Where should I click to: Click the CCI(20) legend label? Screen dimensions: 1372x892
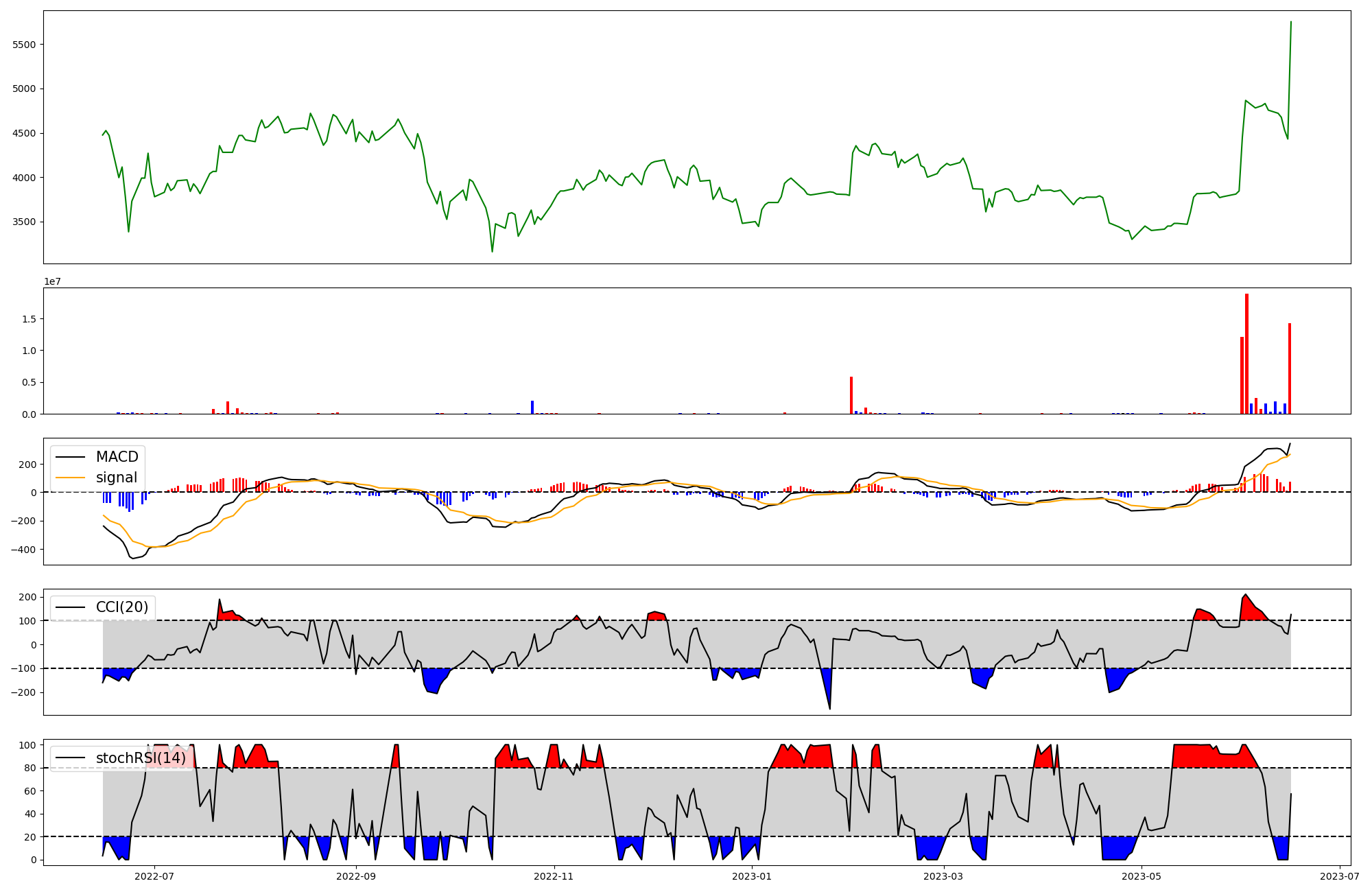click(x=122, y=607)
